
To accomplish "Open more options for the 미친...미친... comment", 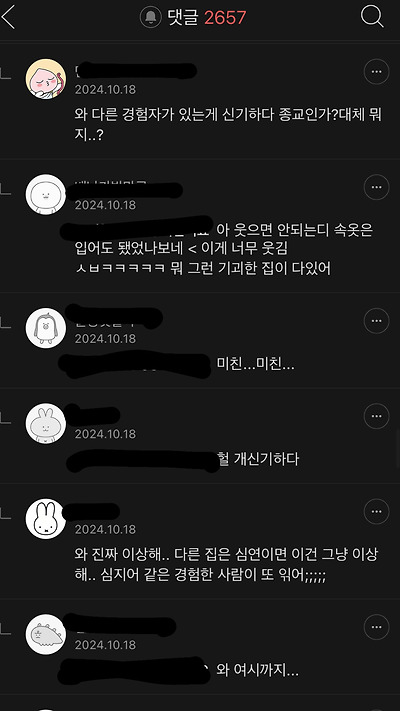I will pyautogui.click(x=376, y=321).
